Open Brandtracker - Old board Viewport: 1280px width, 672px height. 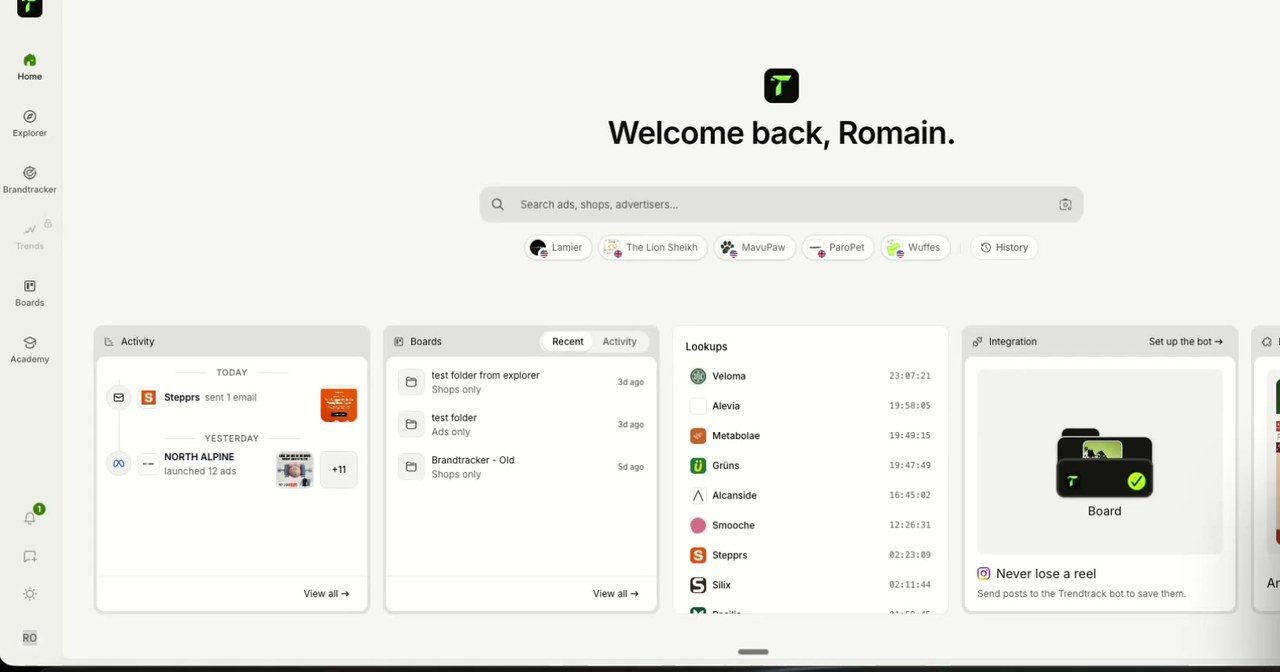(x=521, y=466)
